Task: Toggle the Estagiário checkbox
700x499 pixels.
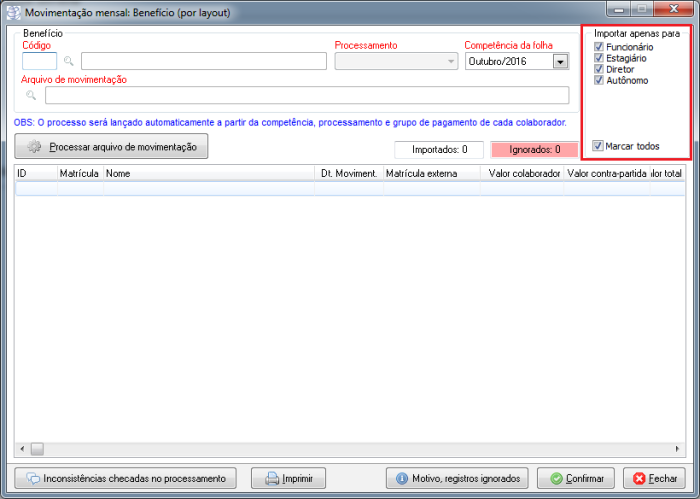Action: pos(599,58)
